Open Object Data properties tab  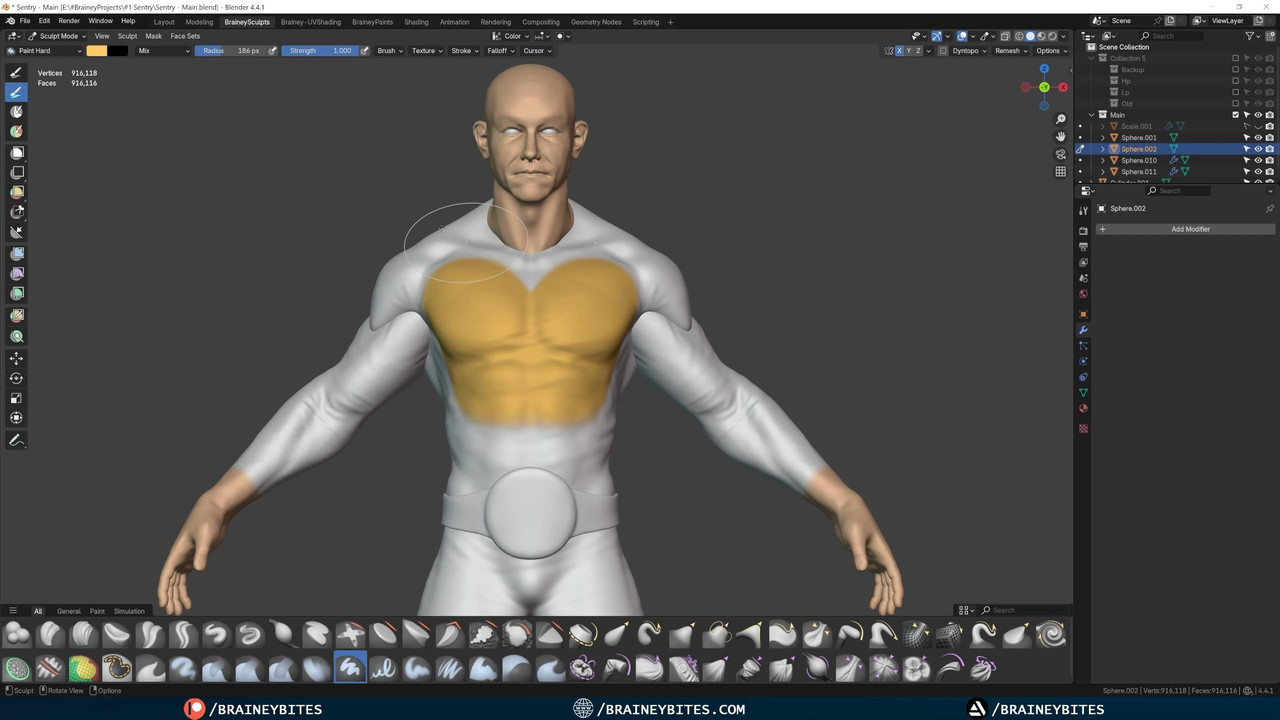(x=1083, y=393)
